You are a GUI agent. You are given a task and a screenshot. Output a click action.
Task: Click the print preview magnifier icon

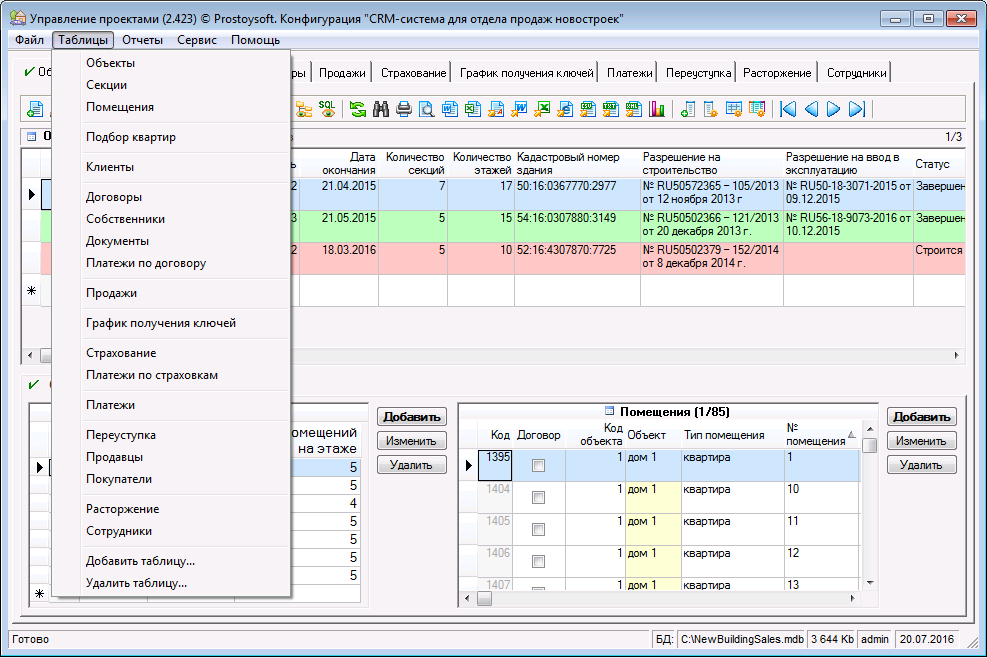(426, 109)
